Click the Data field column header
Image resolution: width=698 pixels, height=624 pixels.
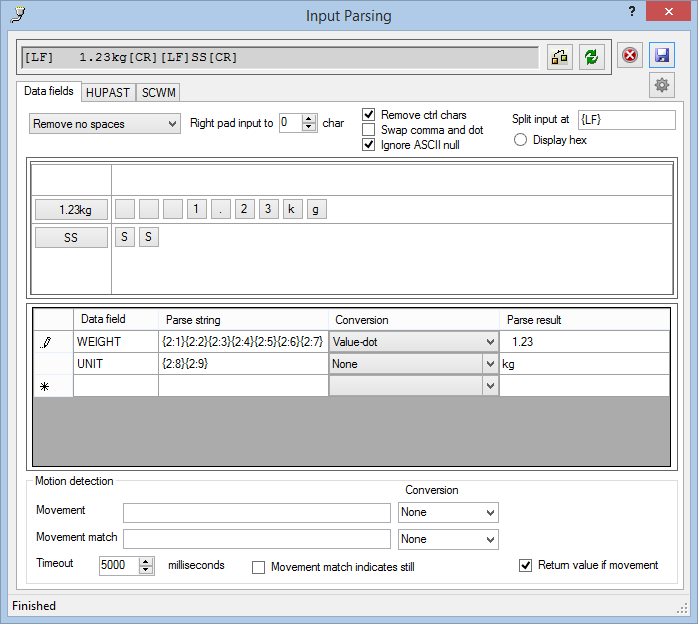[x=116, y=320]
